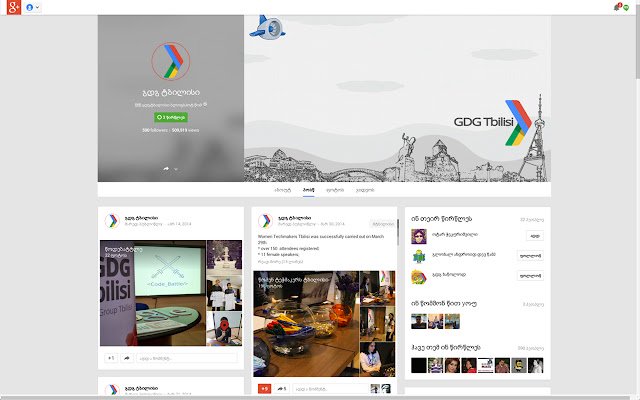Open the large candy bowls photo
Screen dimensions: 640x400
point(306,324)
